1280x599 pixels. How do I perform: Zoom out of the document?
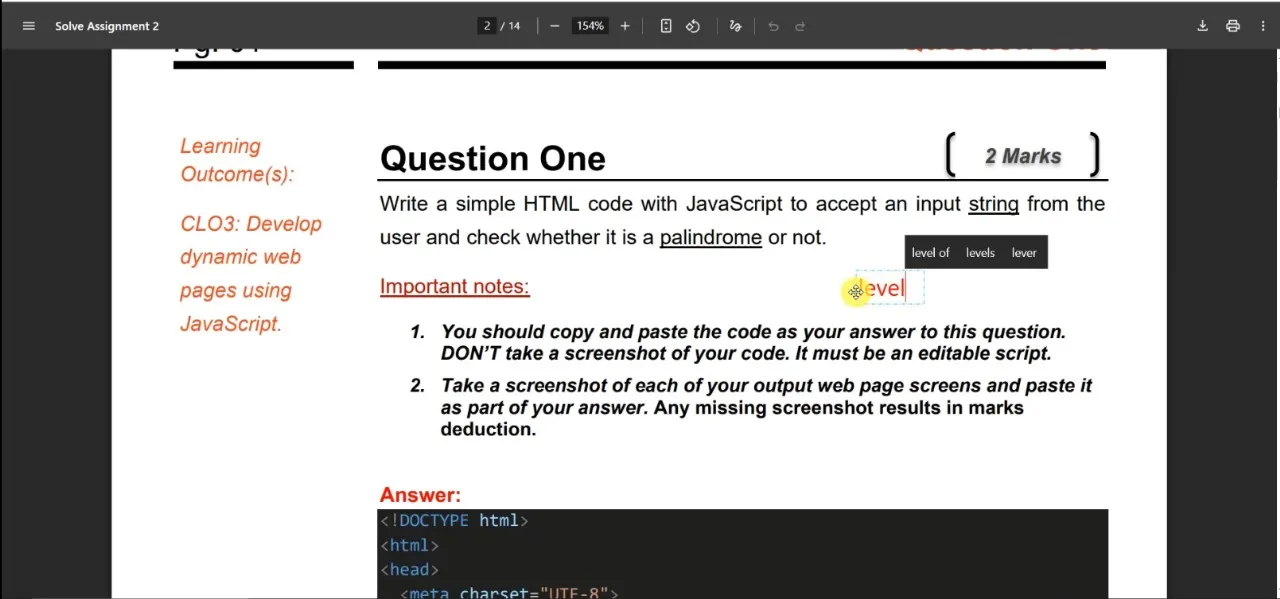(x=554, y=25)
